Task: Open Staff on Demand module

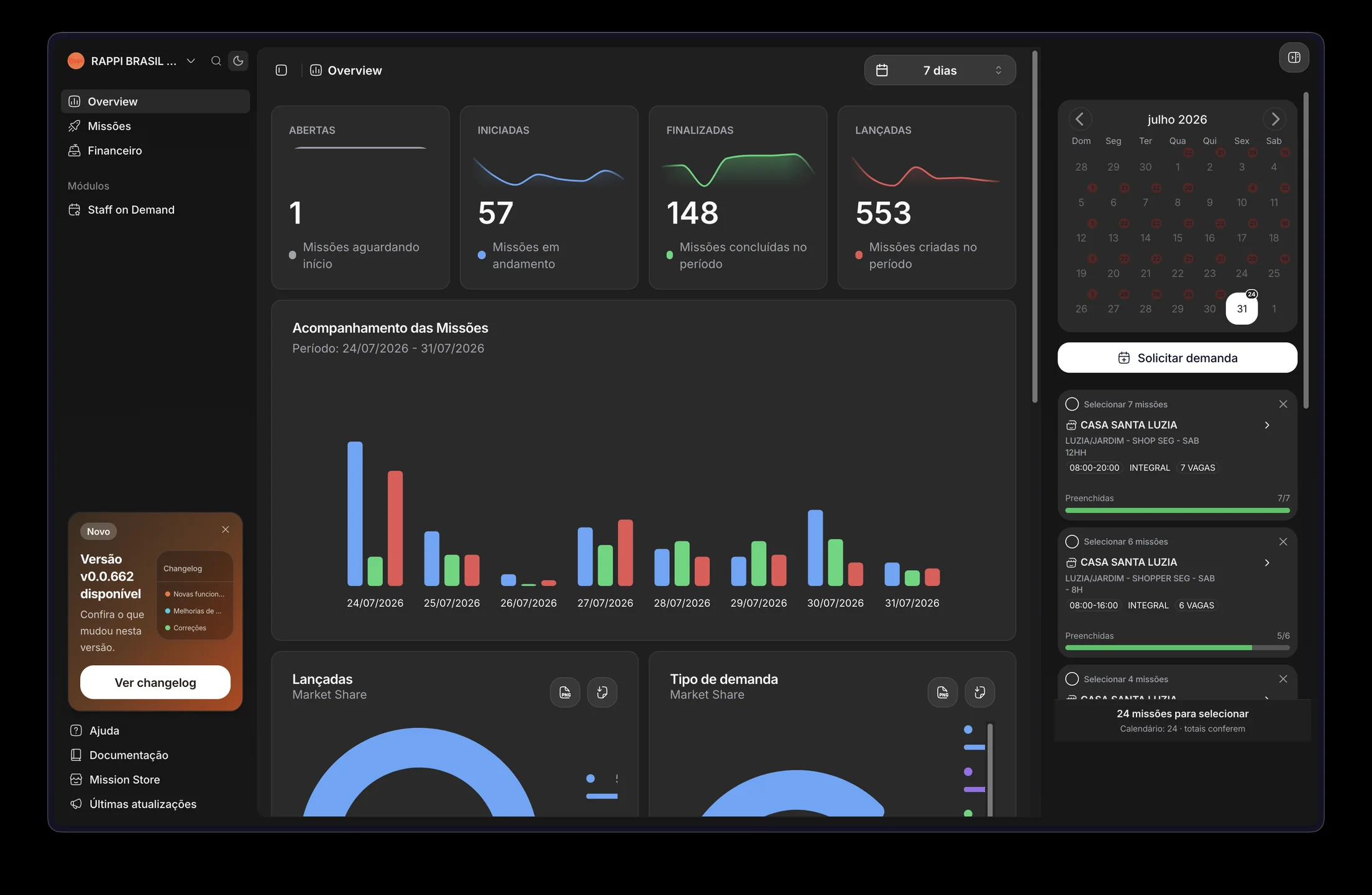Action: tap(155, 210)
